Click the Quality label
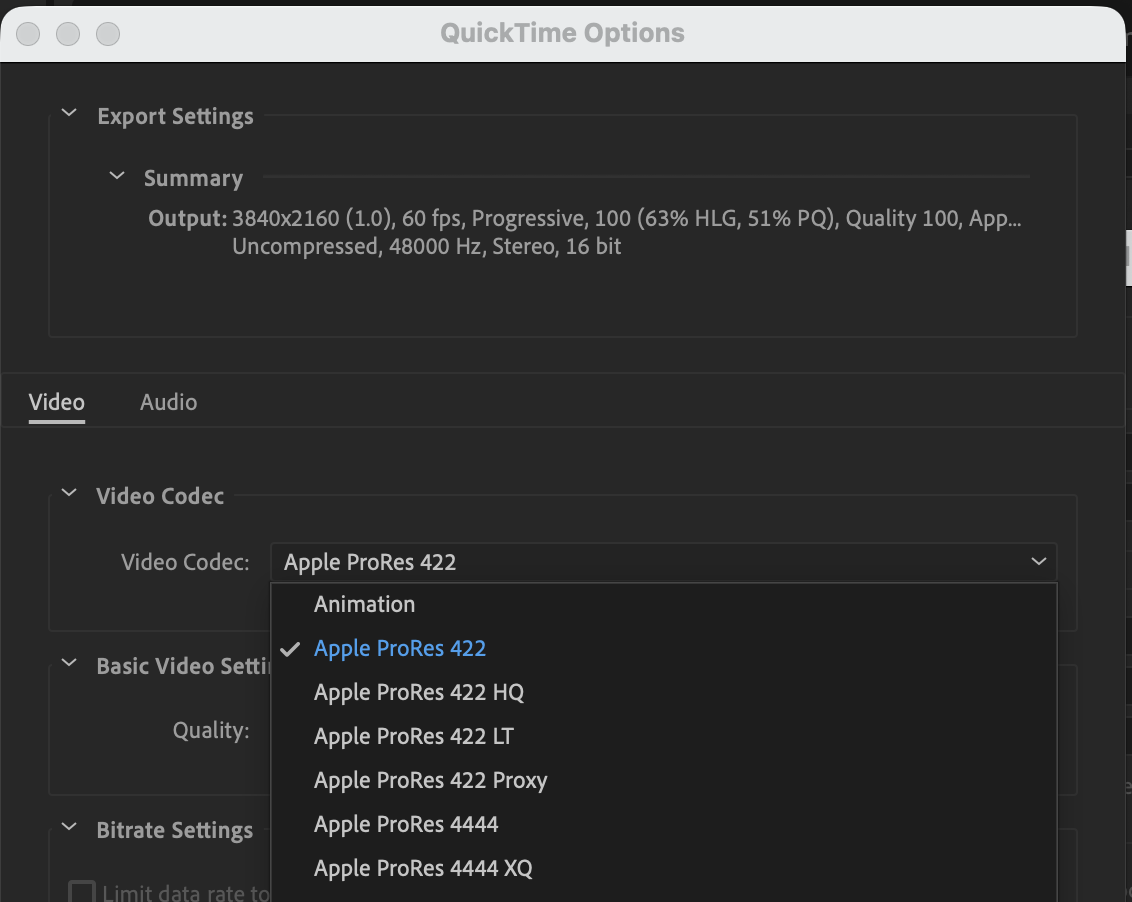Screen dimensions: 1132x902 (211, 730)
